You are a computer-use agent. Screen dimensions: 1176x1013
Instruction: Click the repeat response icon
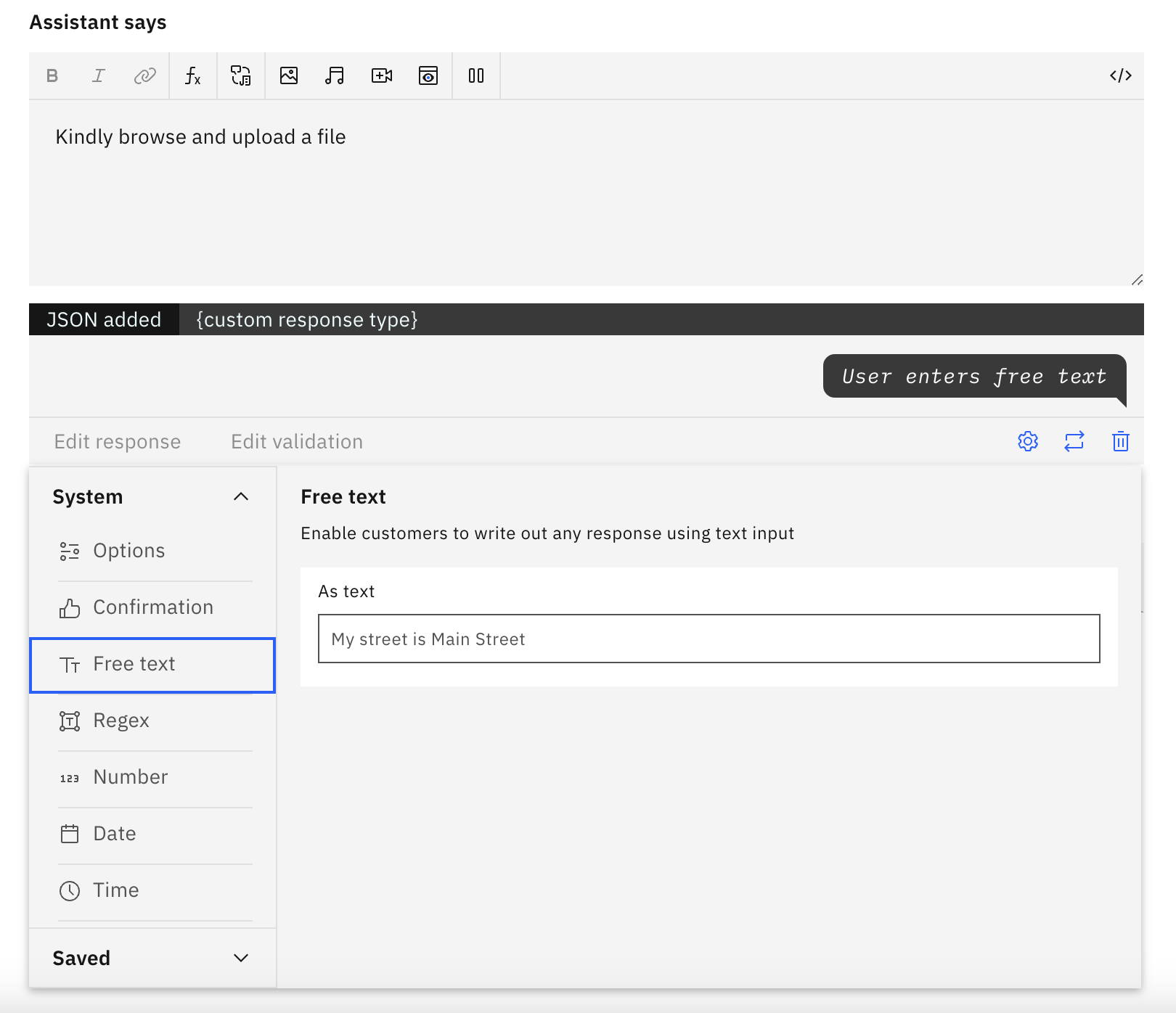pyautogui.click(x=1074, y=441)
